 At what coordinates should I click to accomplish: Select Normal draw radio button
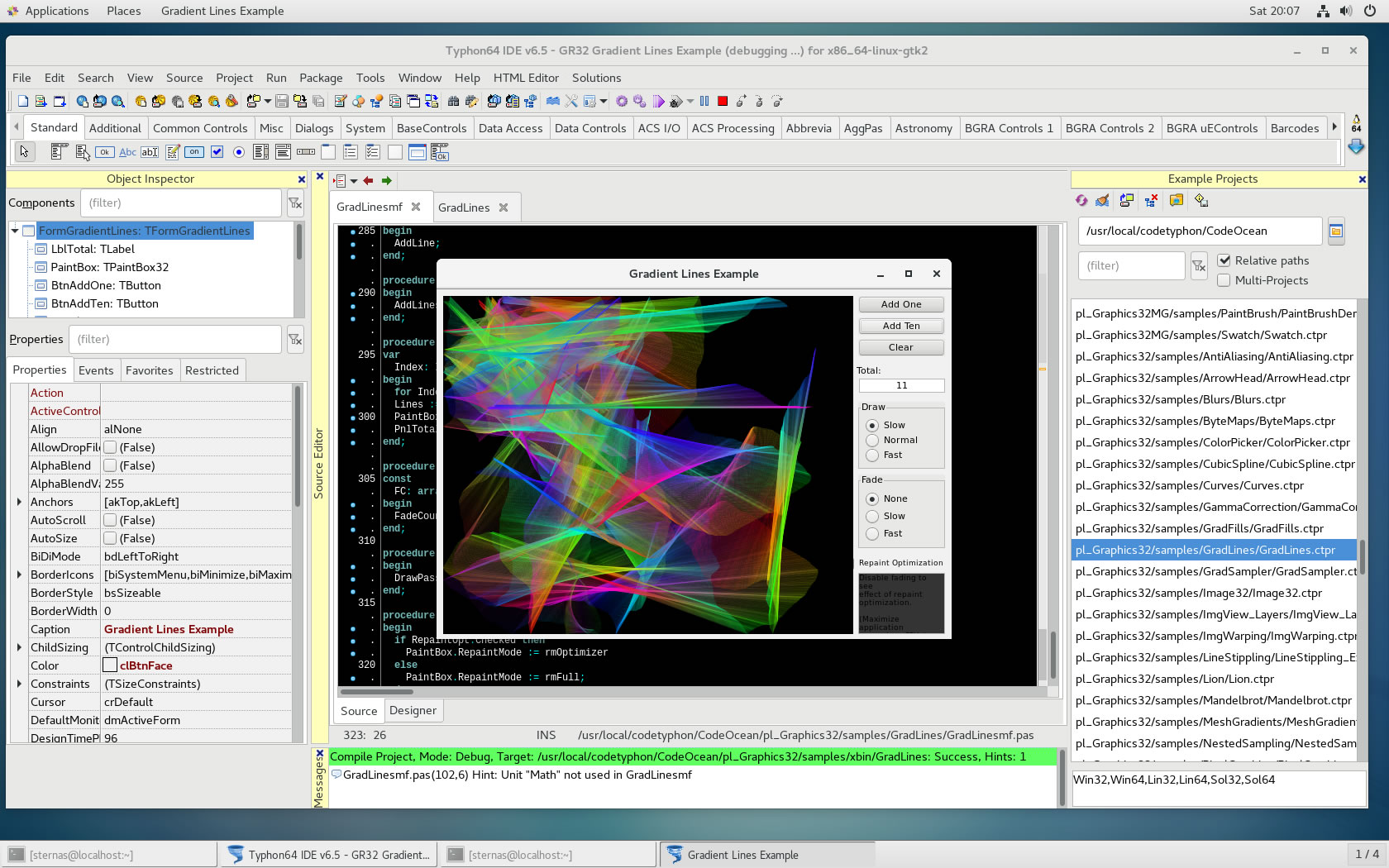(x=872, y=441)
